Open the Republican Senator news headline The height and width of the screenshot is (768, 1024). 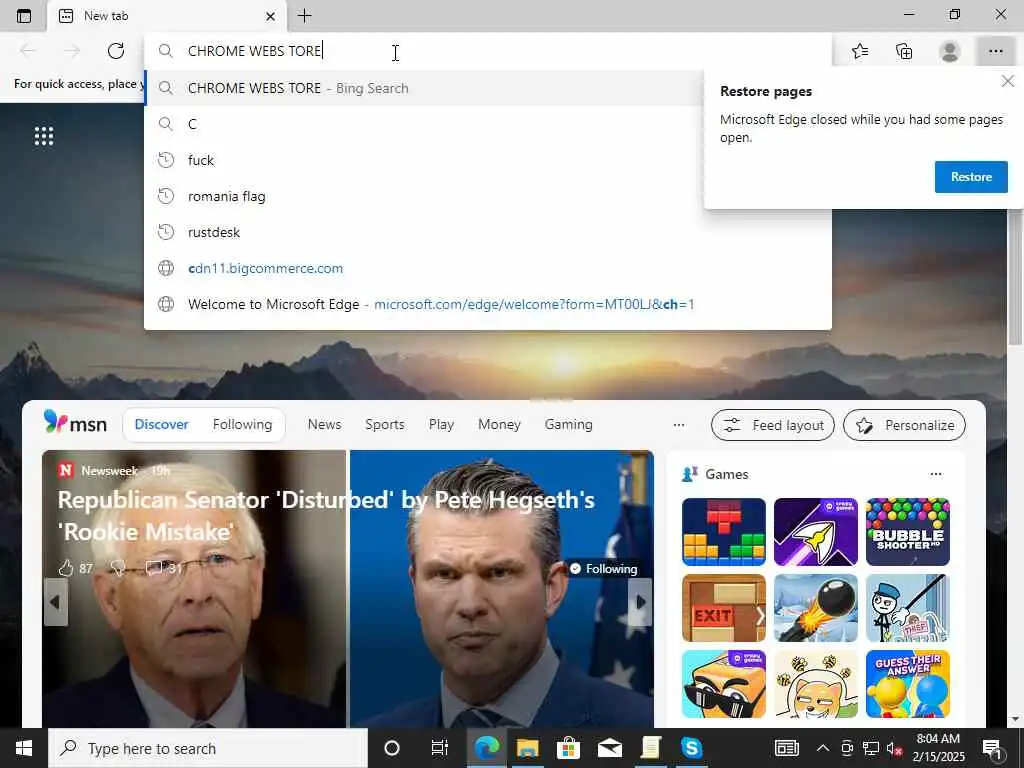326,516
